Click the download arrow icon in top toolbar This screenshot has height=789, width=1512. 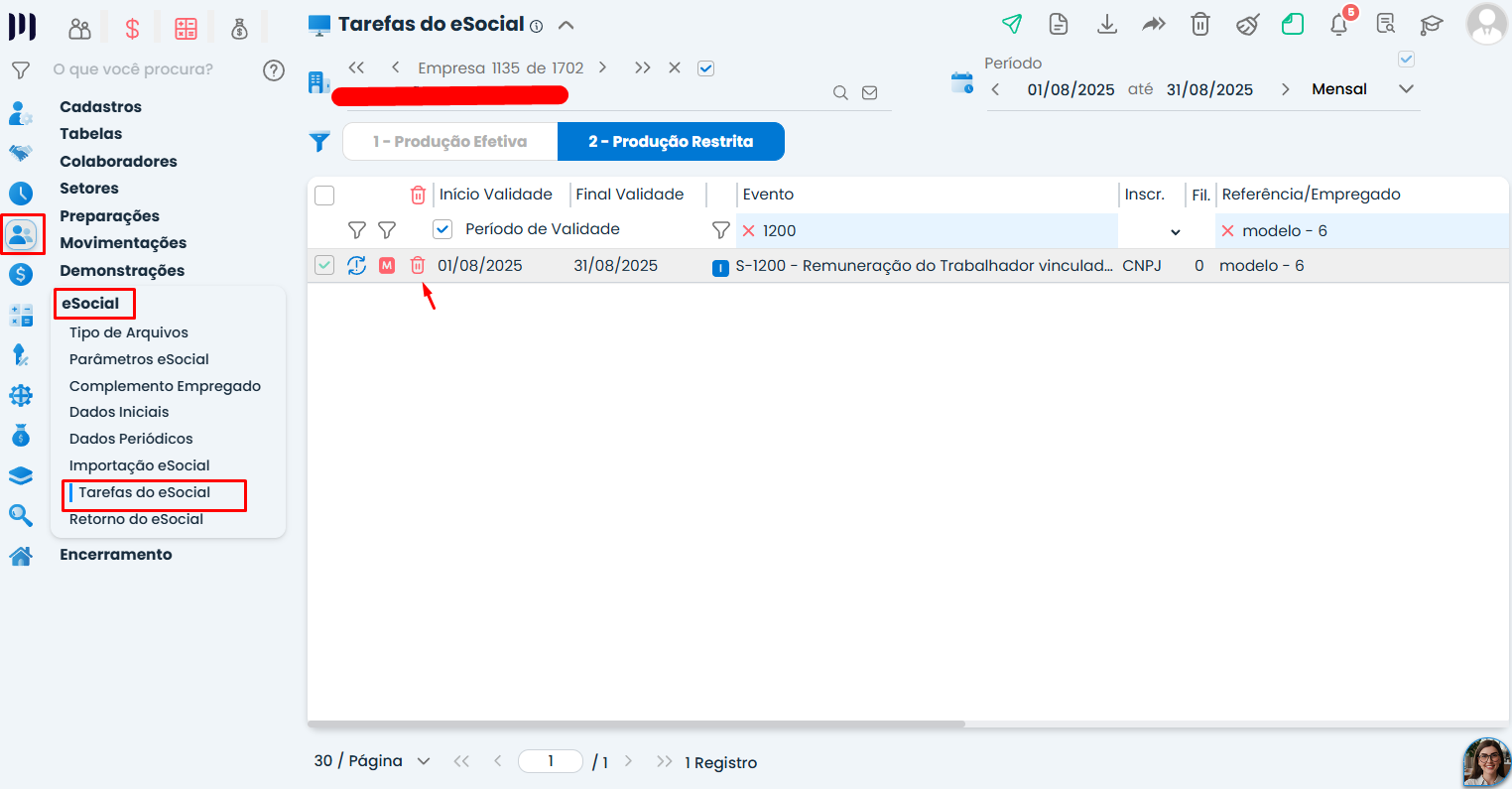[x=1107, y=24]
